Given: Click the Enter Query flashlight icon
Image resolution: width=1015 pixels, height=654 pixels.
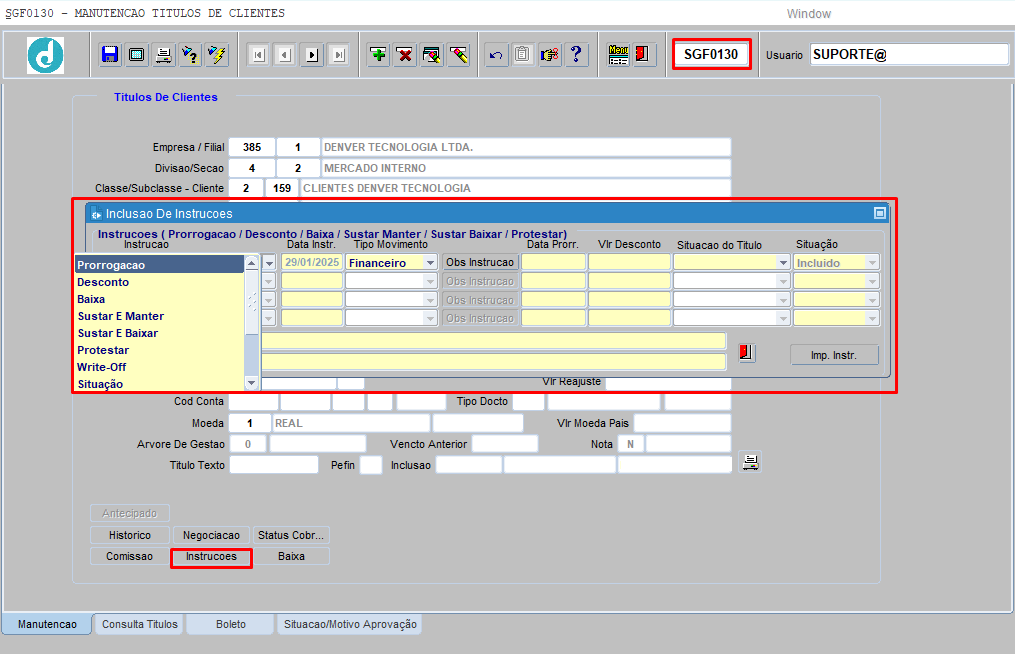Looking at the screenshot, I should 190,54.
